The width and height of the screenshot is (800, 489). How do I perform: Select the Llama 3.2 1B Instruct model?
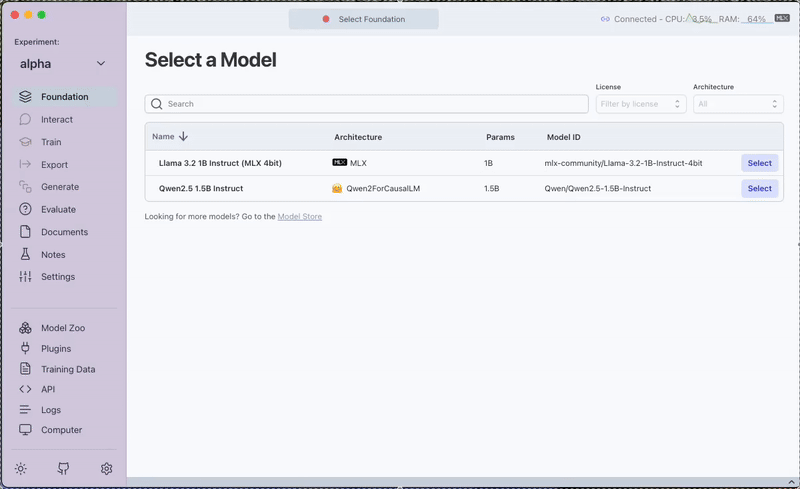(x=759, y=163)
